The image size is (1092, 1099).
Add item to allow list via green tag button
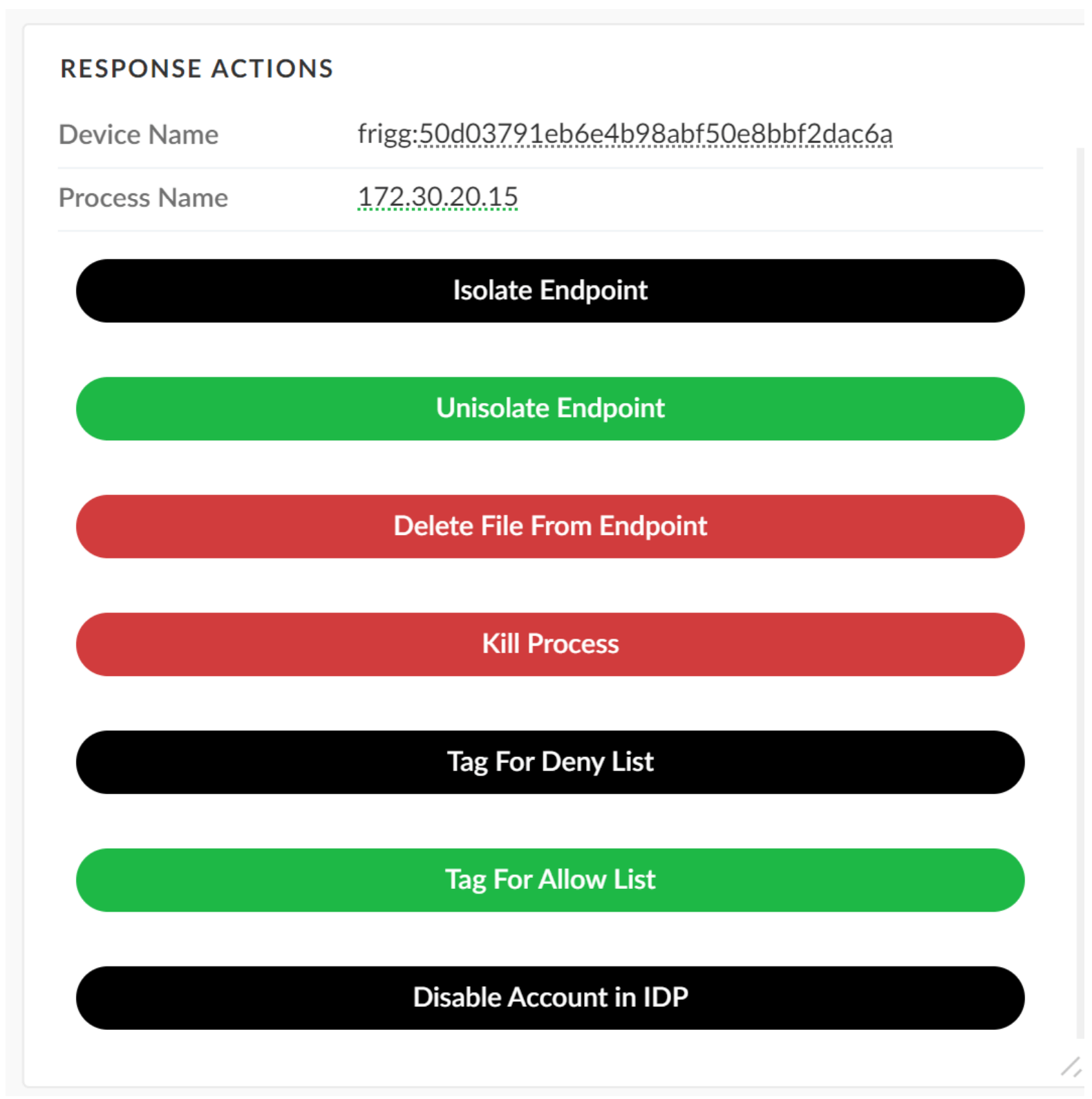tap(550, 880)
